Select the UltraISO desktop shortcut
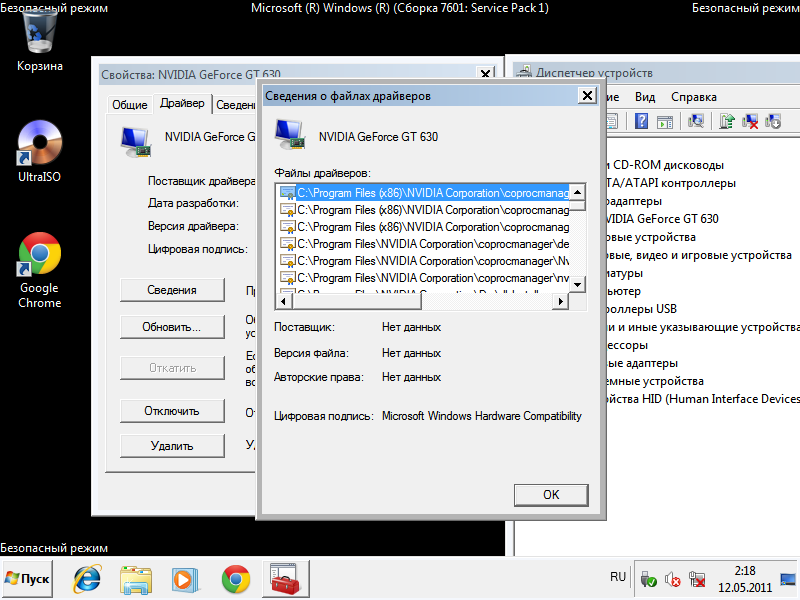 (39, 151)
